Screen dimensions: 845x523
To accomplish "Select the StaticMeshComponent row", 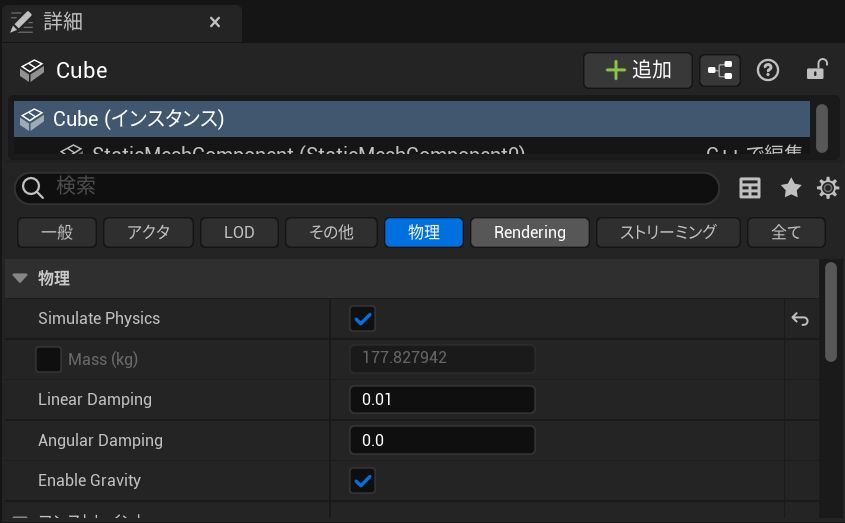I will point(412,147).
